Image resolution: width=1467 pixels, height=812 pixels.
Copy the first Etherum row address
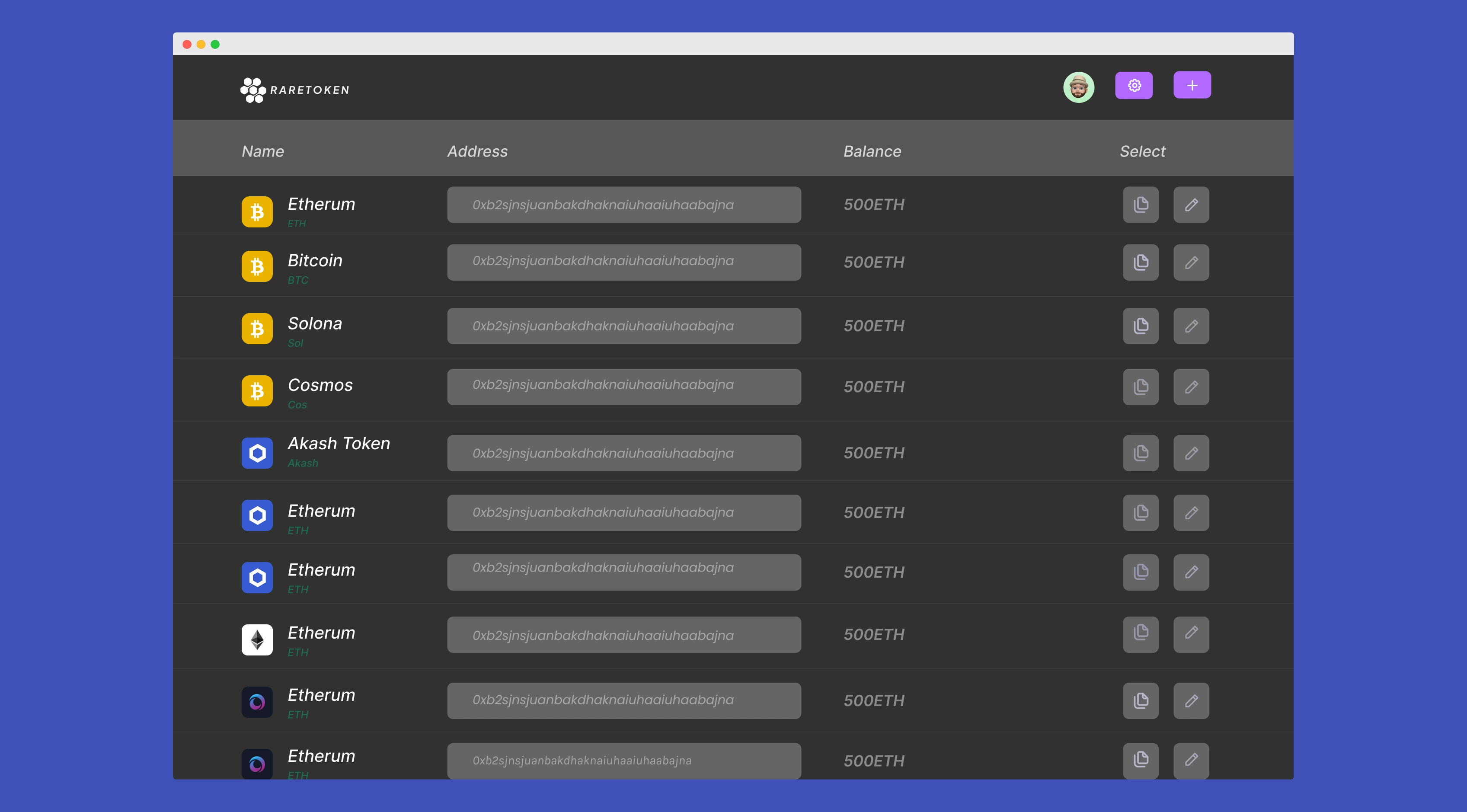coord(1140,205)
